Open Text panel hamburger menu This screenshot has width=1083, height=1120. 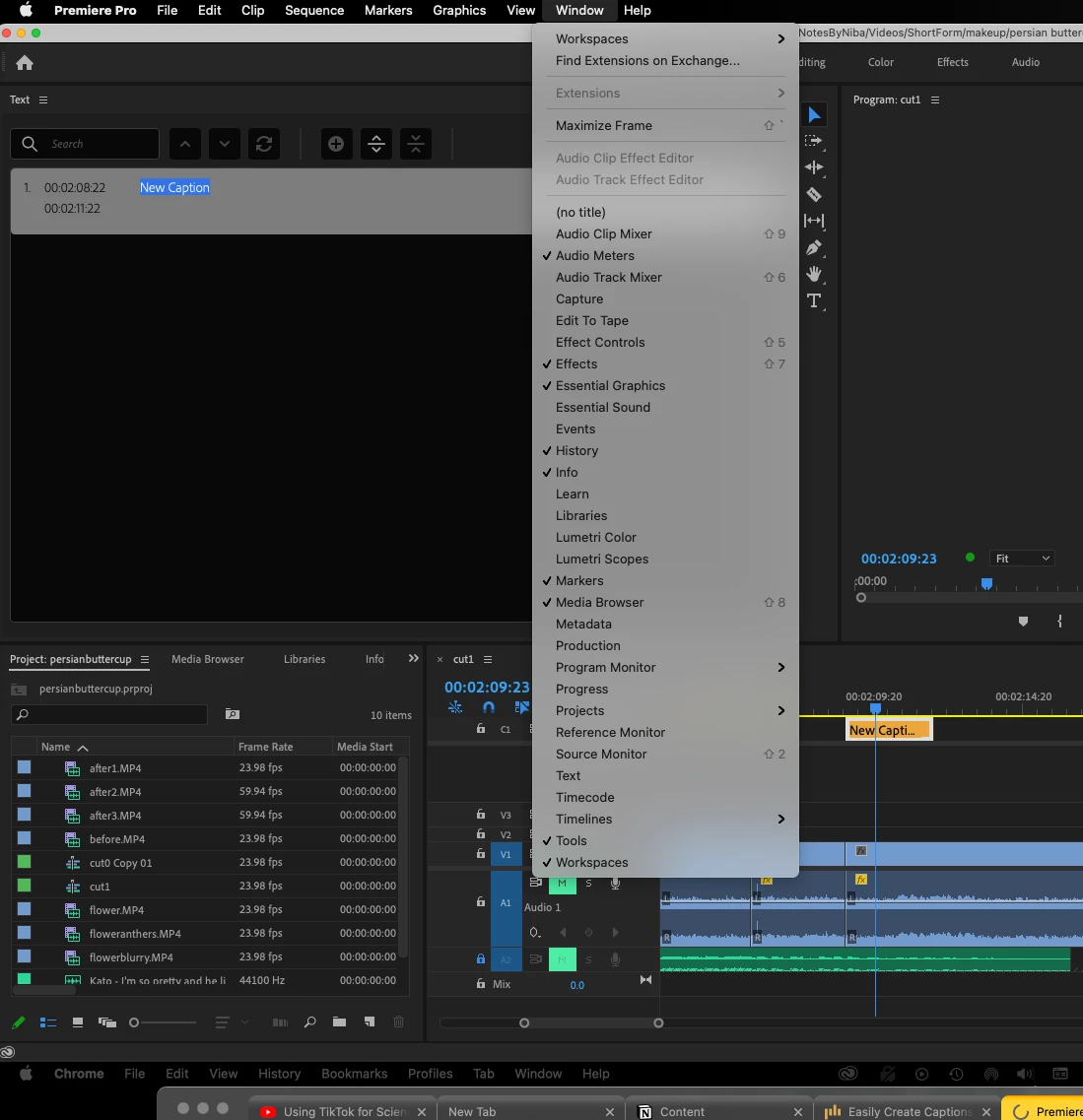tap(43, 100)
